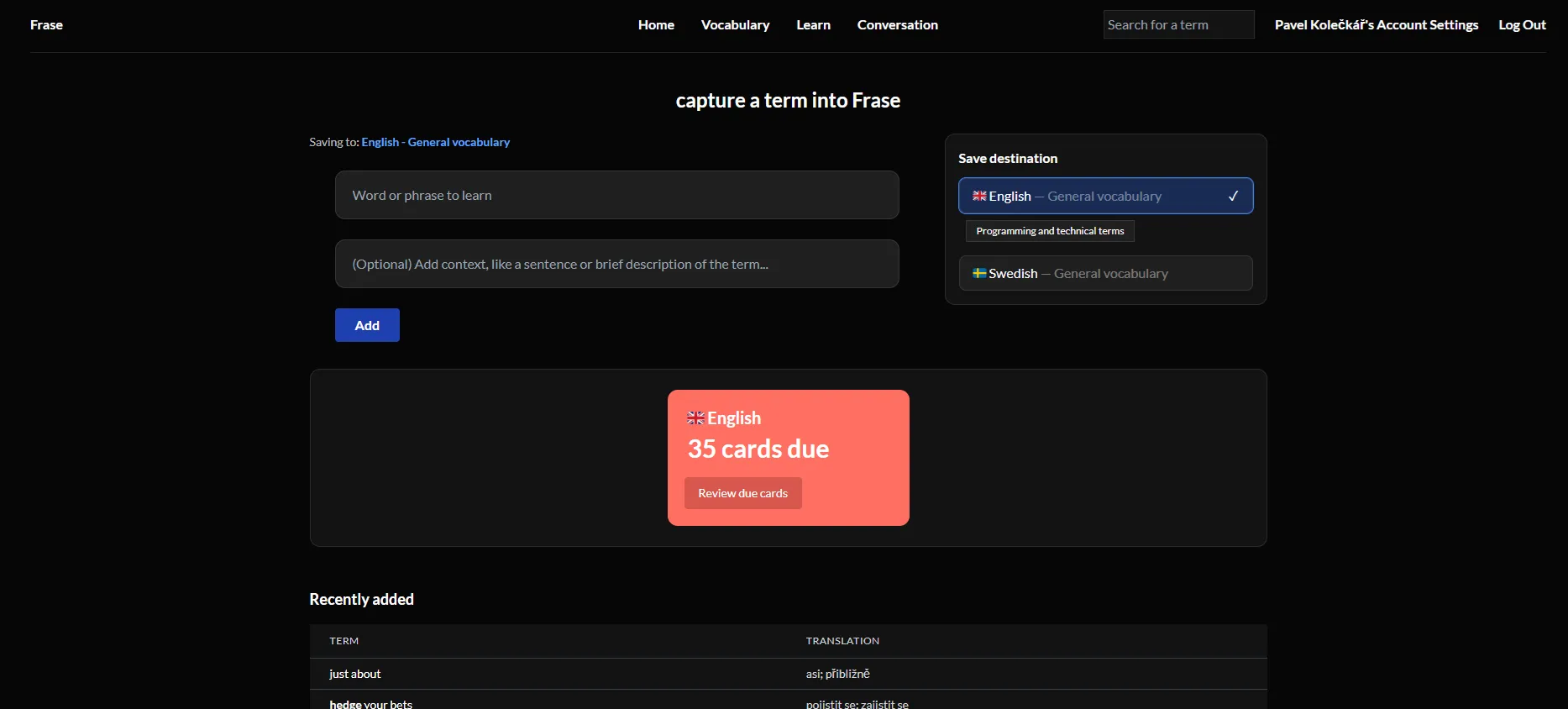
Task: Click the Word or phrase to learn field
Action: pyautogui.click(x=616, y=195)
